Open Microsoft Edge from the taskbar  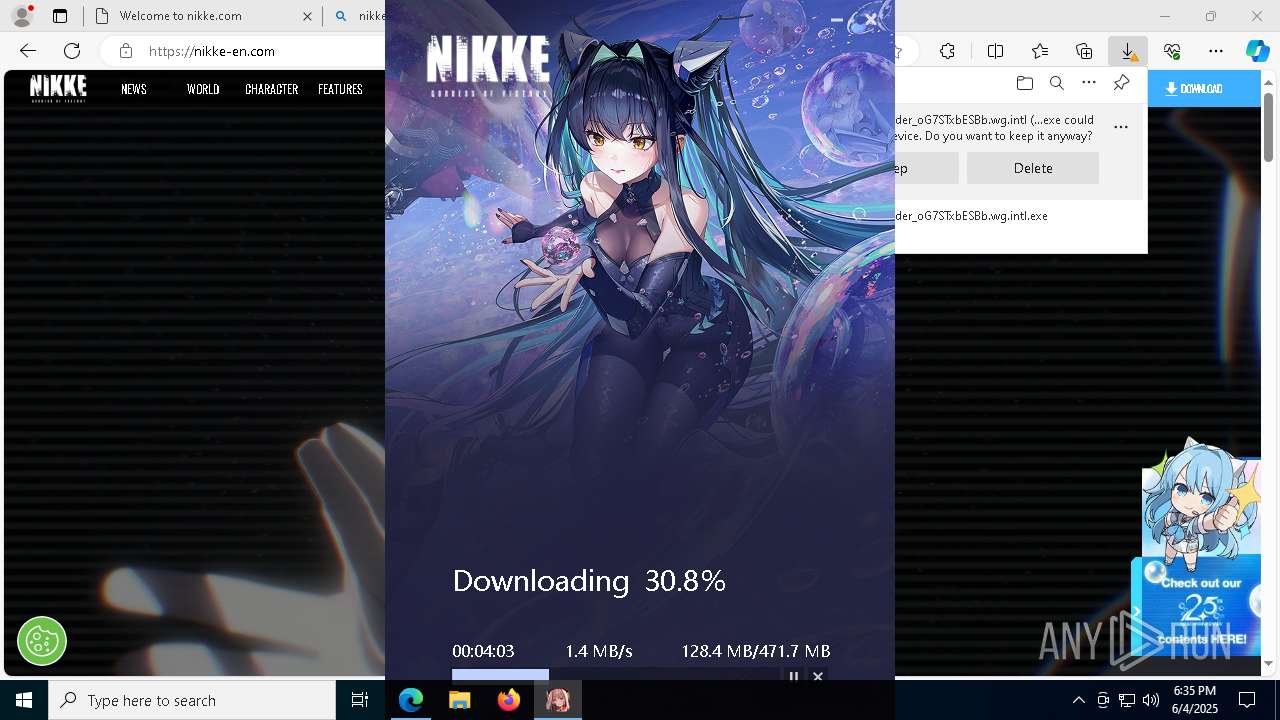coord(411,700)
